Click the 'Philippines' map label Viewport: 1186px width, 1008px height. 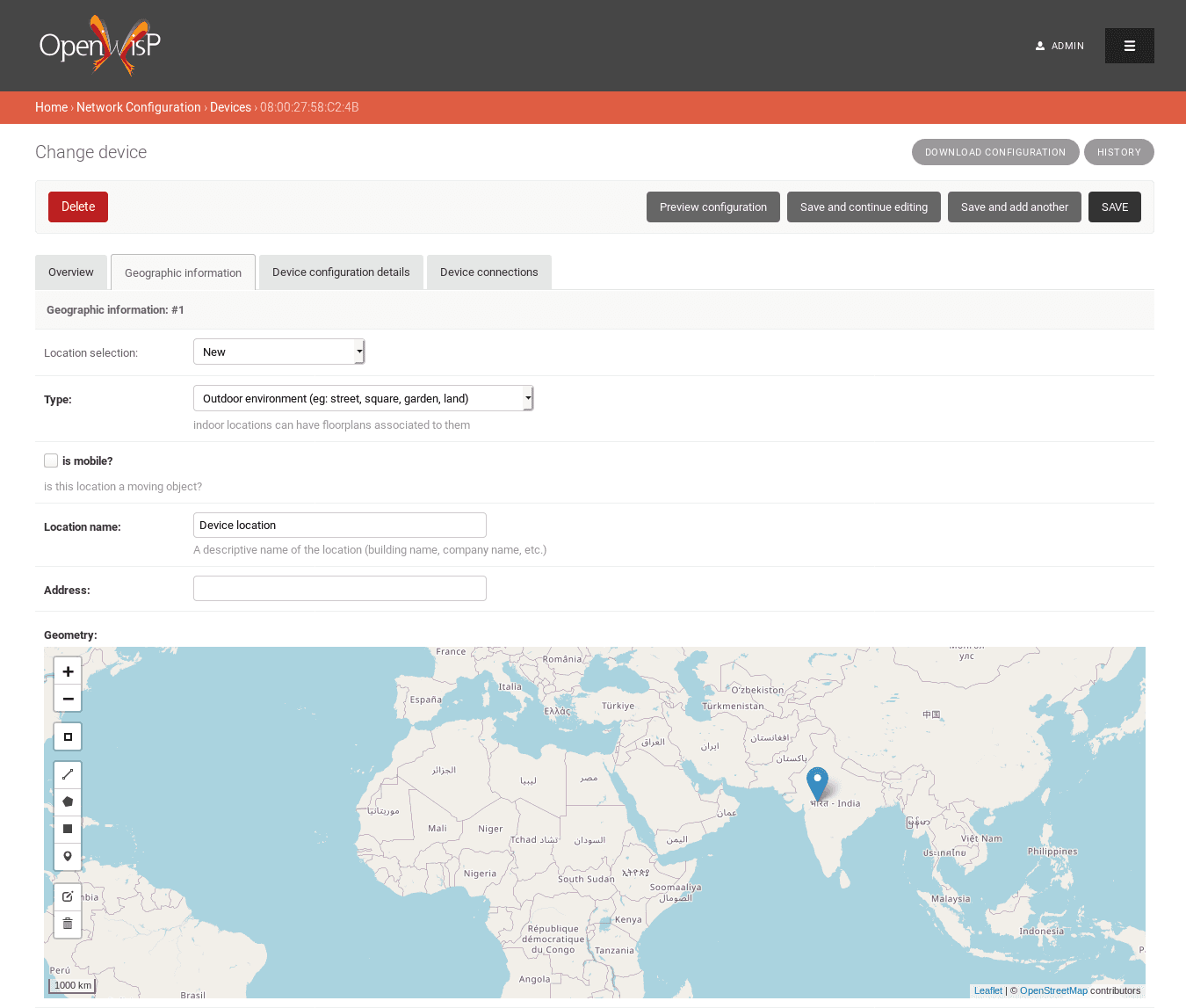(1052, 852)
